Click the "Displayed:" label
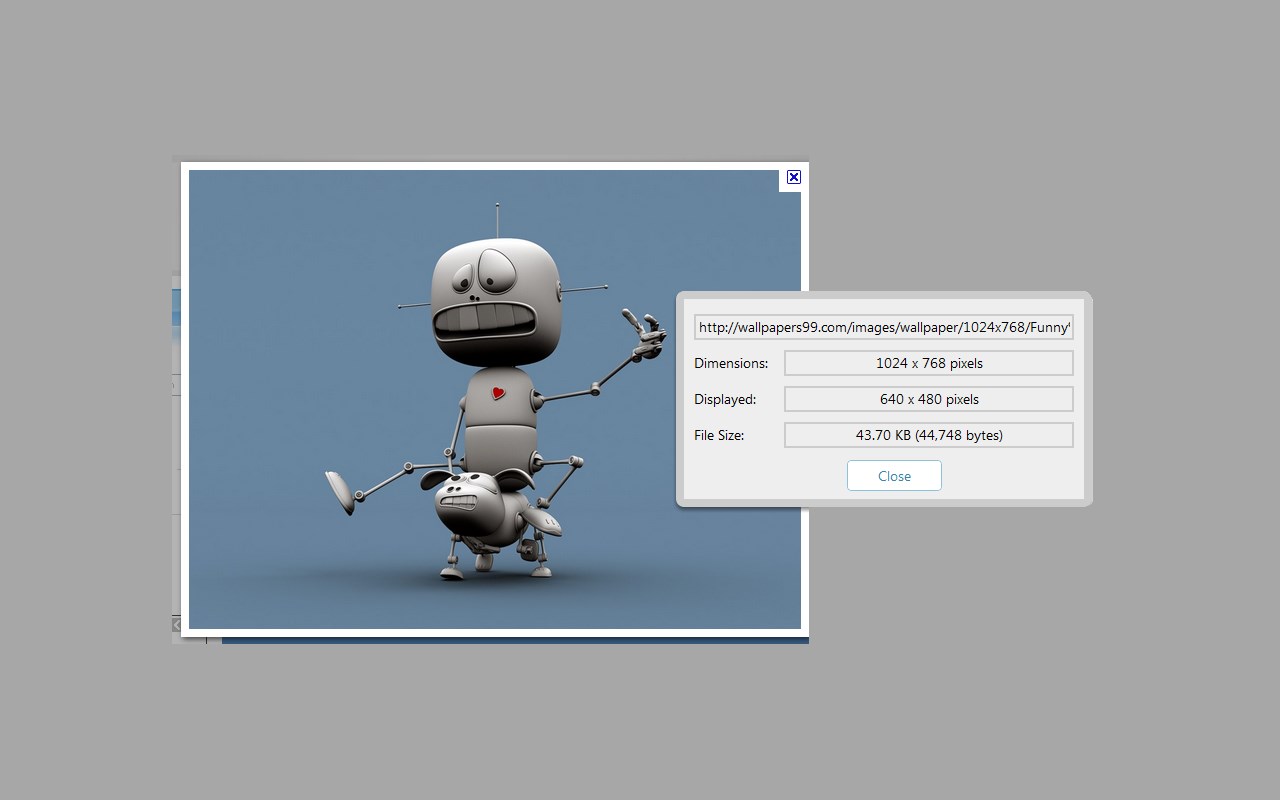This screenshot has height=800, width=1280. pyautogui.click(x=725, y=399)
